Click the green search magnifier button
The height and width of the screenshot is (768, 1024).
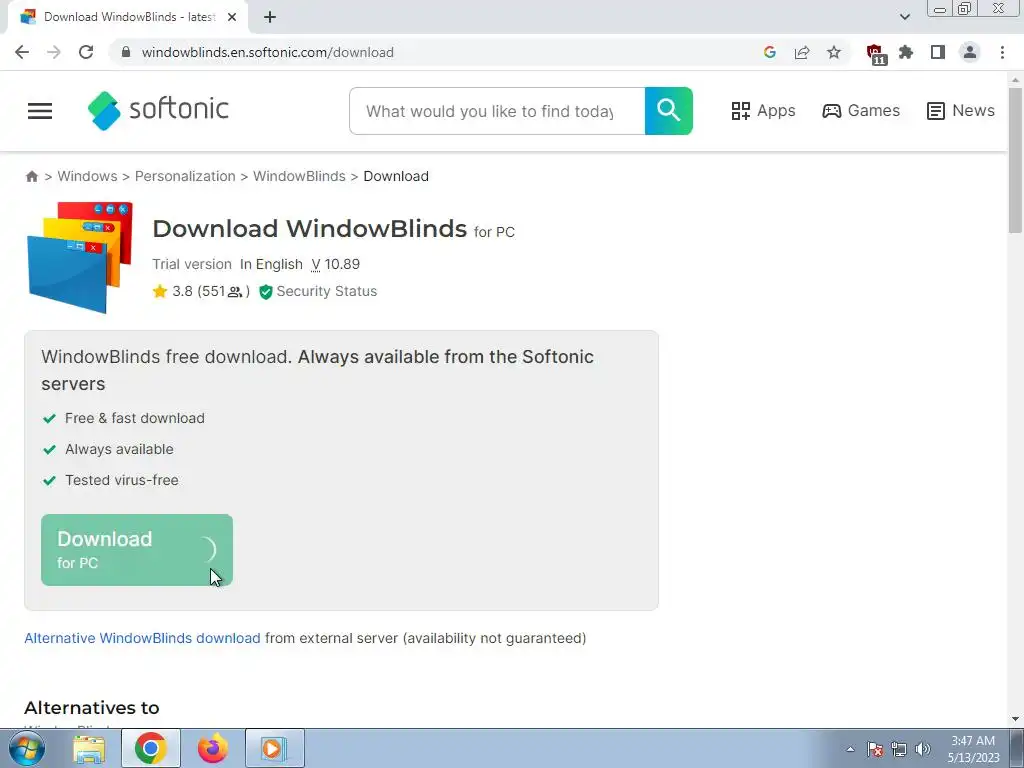pyautogui.click(x=669, y=111)
